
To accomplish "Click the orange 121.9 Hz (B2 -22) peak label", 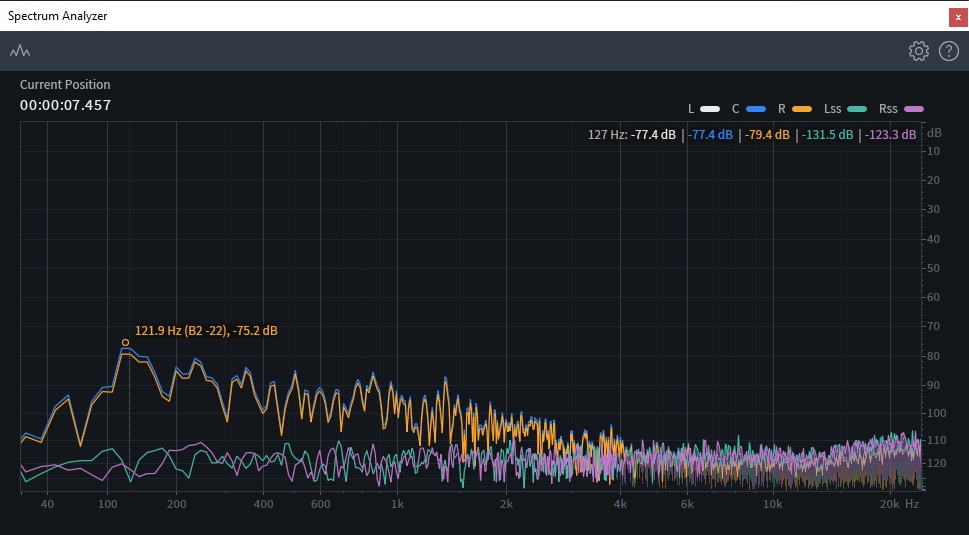I will [206, 330].
